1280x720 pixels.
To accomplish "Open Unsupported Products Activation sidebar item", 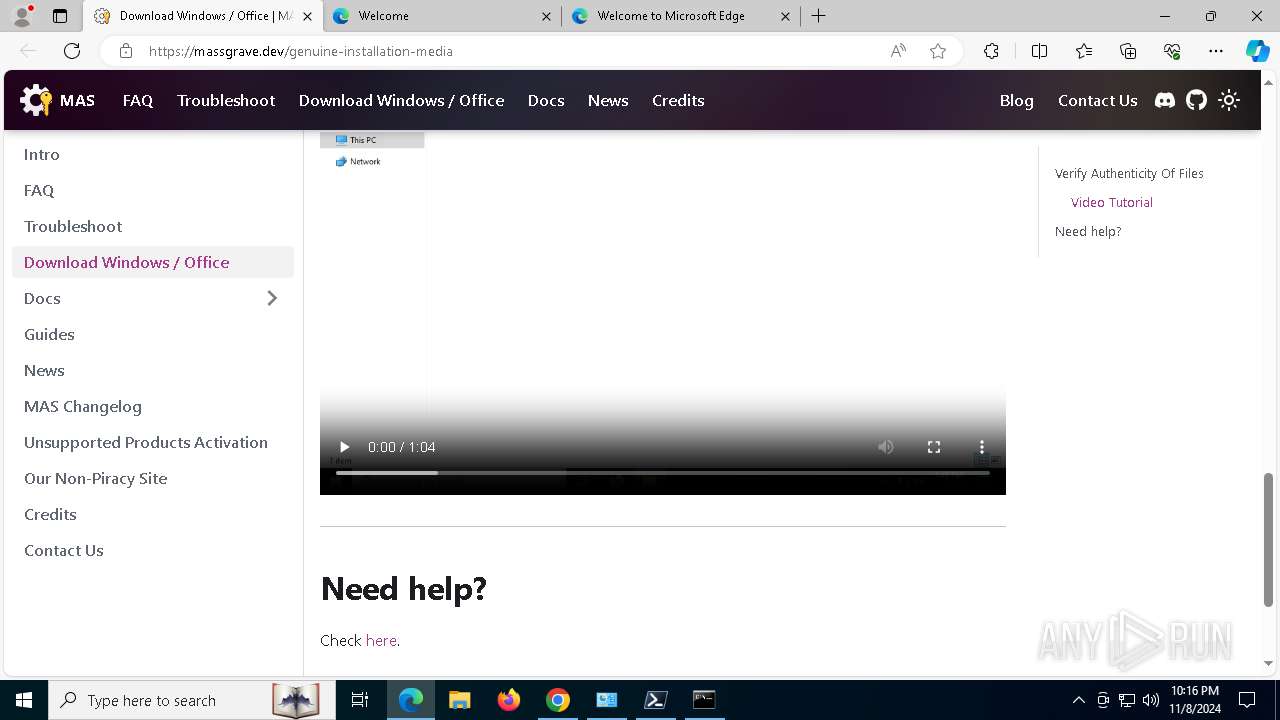I will pyautogui.click(x=153, y=442).
